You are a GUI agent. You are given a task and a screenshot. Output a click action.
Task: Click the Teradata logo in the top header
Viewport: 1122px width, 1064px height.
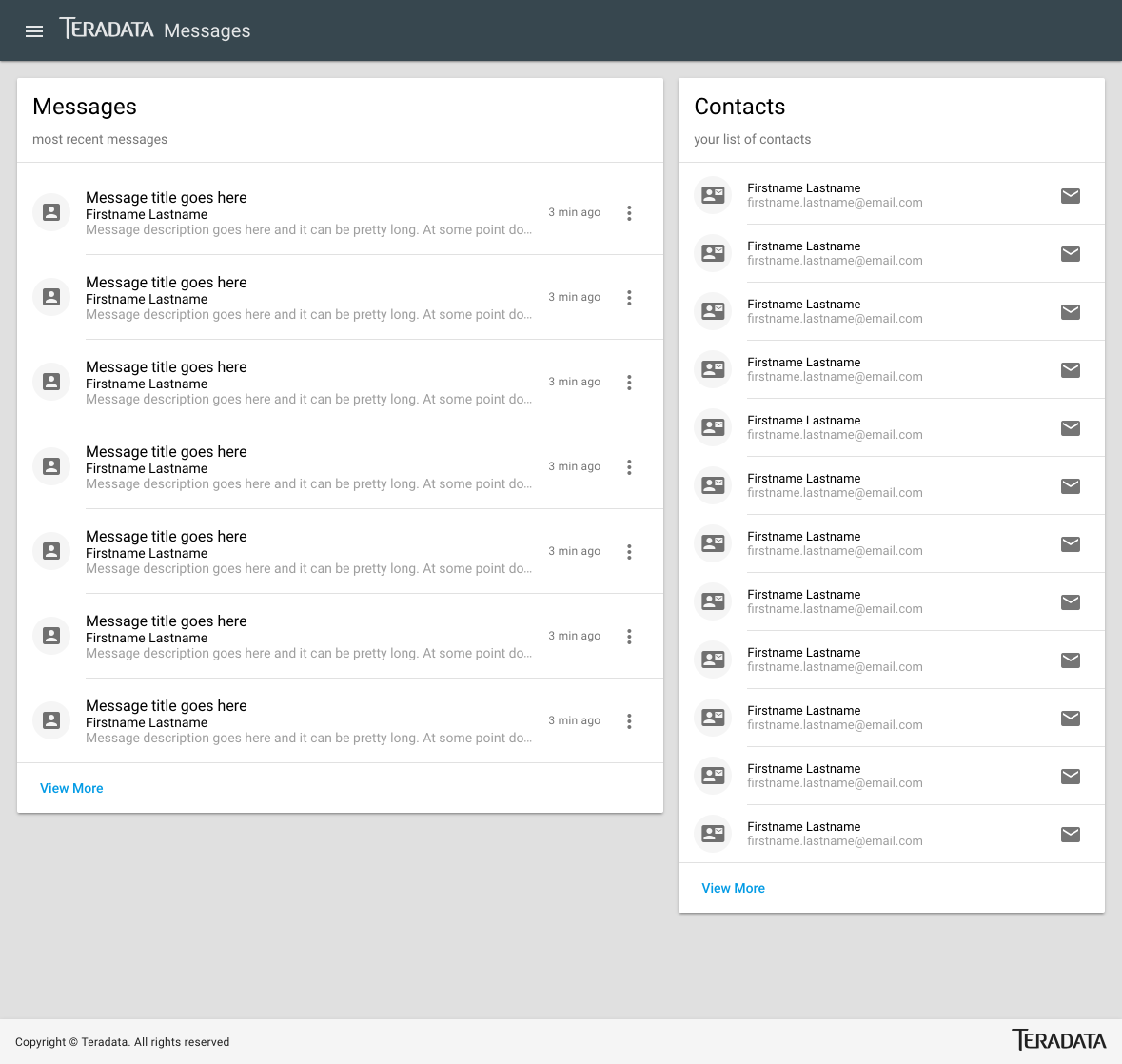click(x=107, y=30)
